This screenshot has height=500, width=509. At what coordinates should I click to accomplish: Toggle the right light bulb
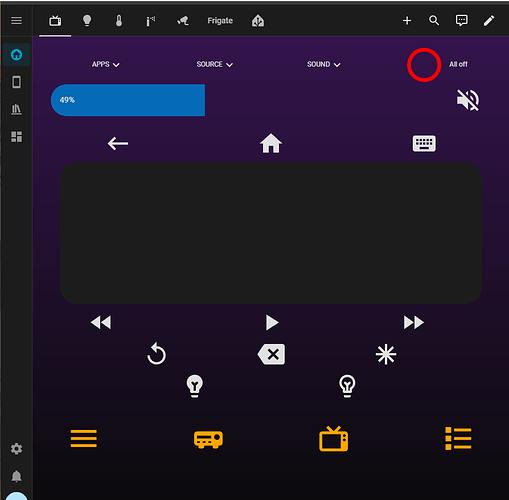347,386
